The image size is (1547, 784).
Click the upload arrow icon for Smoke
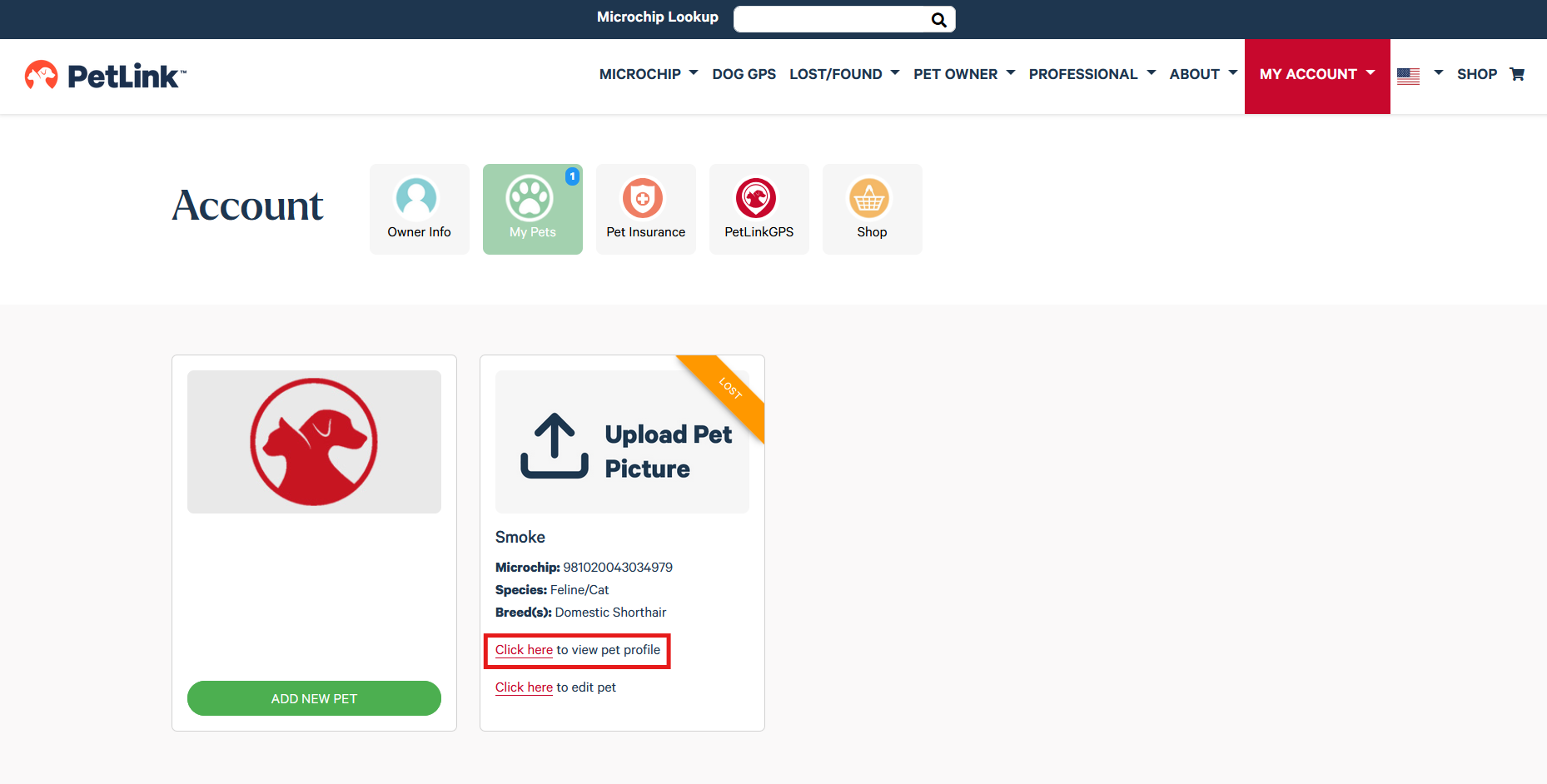click(x=555, y=446)
